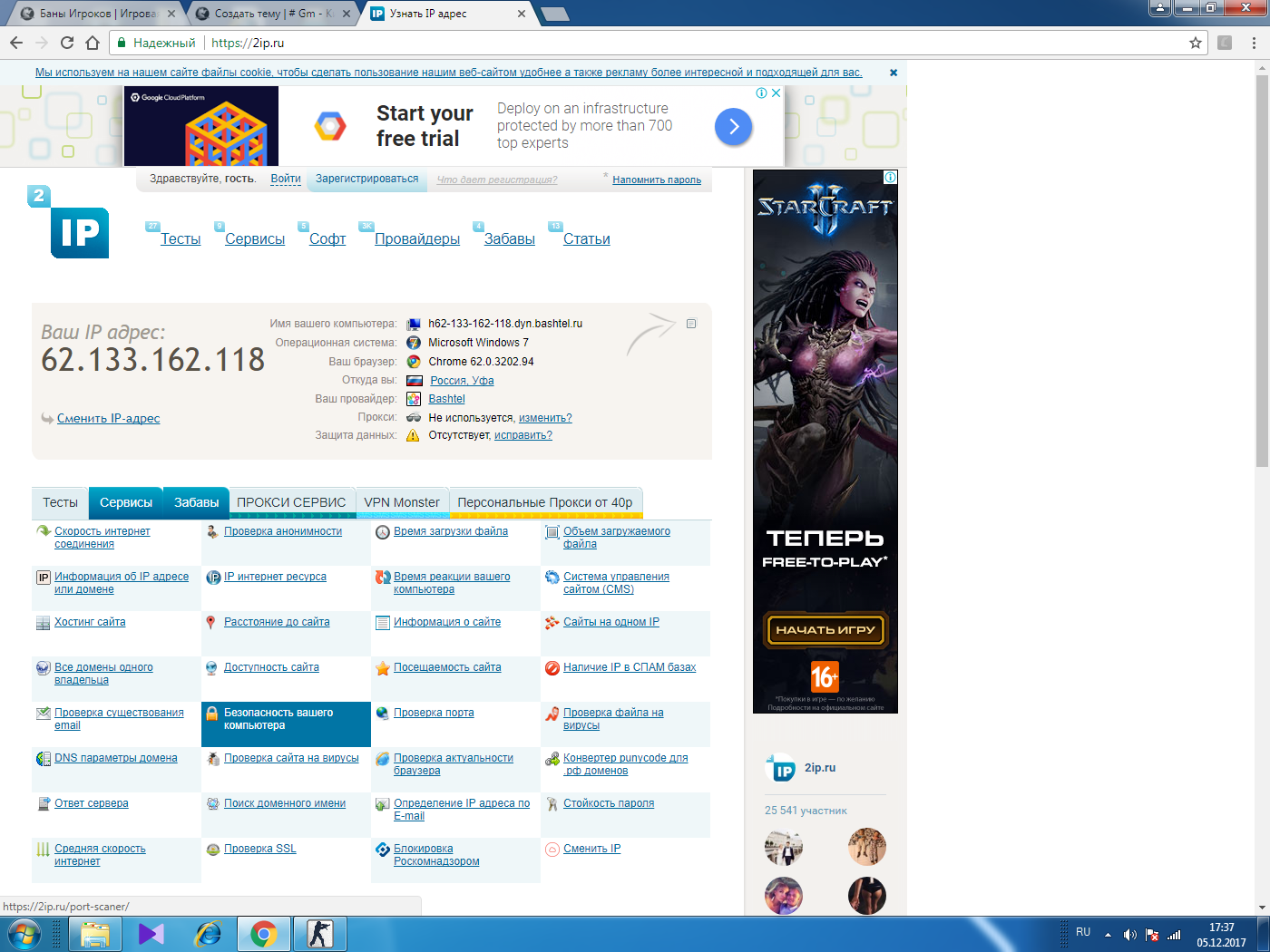Select the Сервисы tab in services panel
Viewport: 1270px width, 952px height.
pyautogui.click(x=126, y=502)
